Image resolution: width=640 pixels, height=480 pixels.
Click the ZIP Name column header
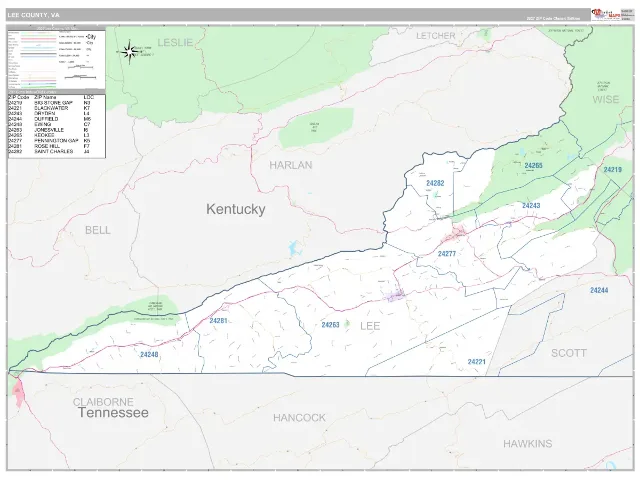pos(45,98)
